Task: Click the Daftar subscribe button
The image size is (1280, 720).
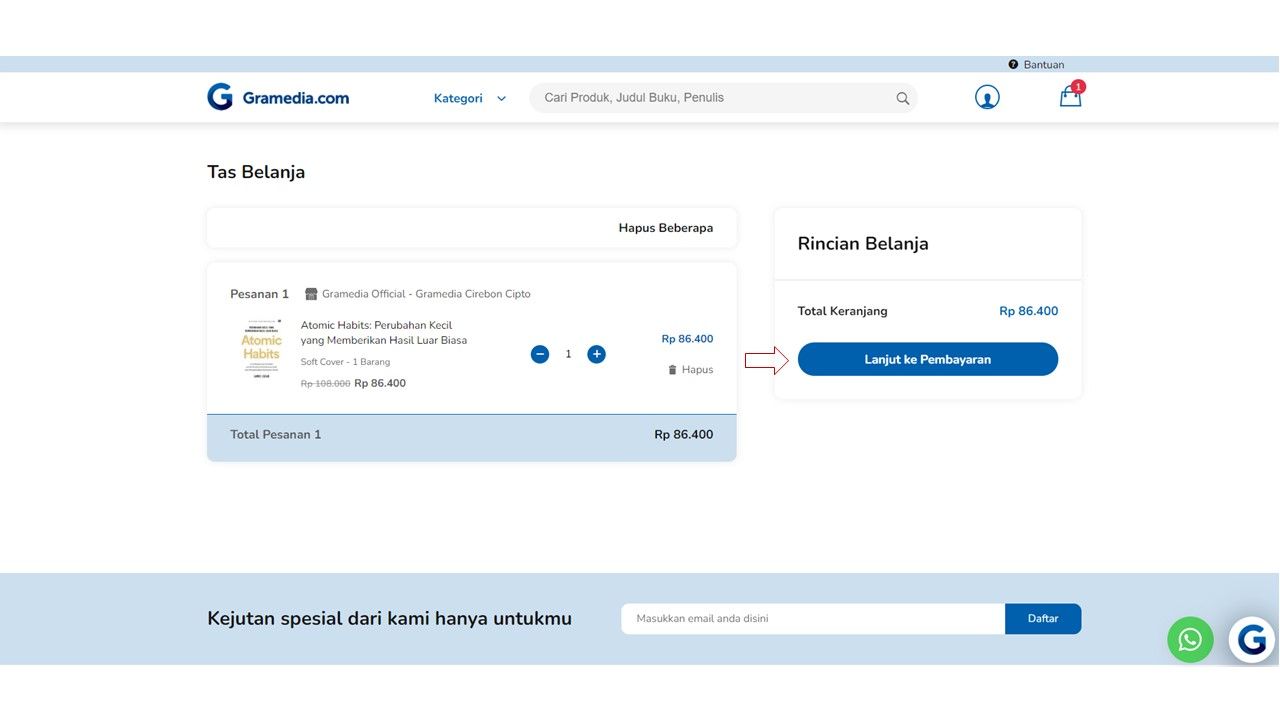Action: click(x=1043, y=619)
